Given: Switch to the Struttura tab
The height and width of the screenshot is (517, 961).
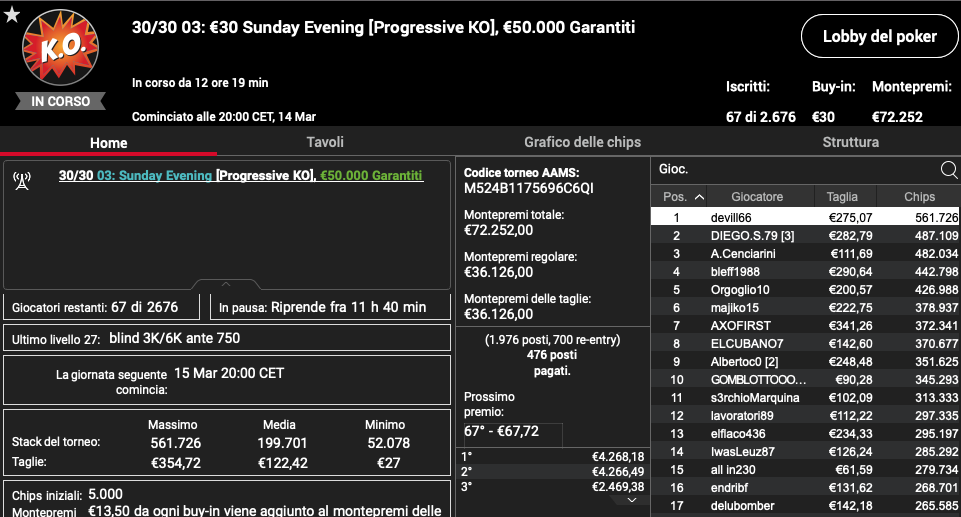Looking at the screenshot, I should [x=850, y=142].
